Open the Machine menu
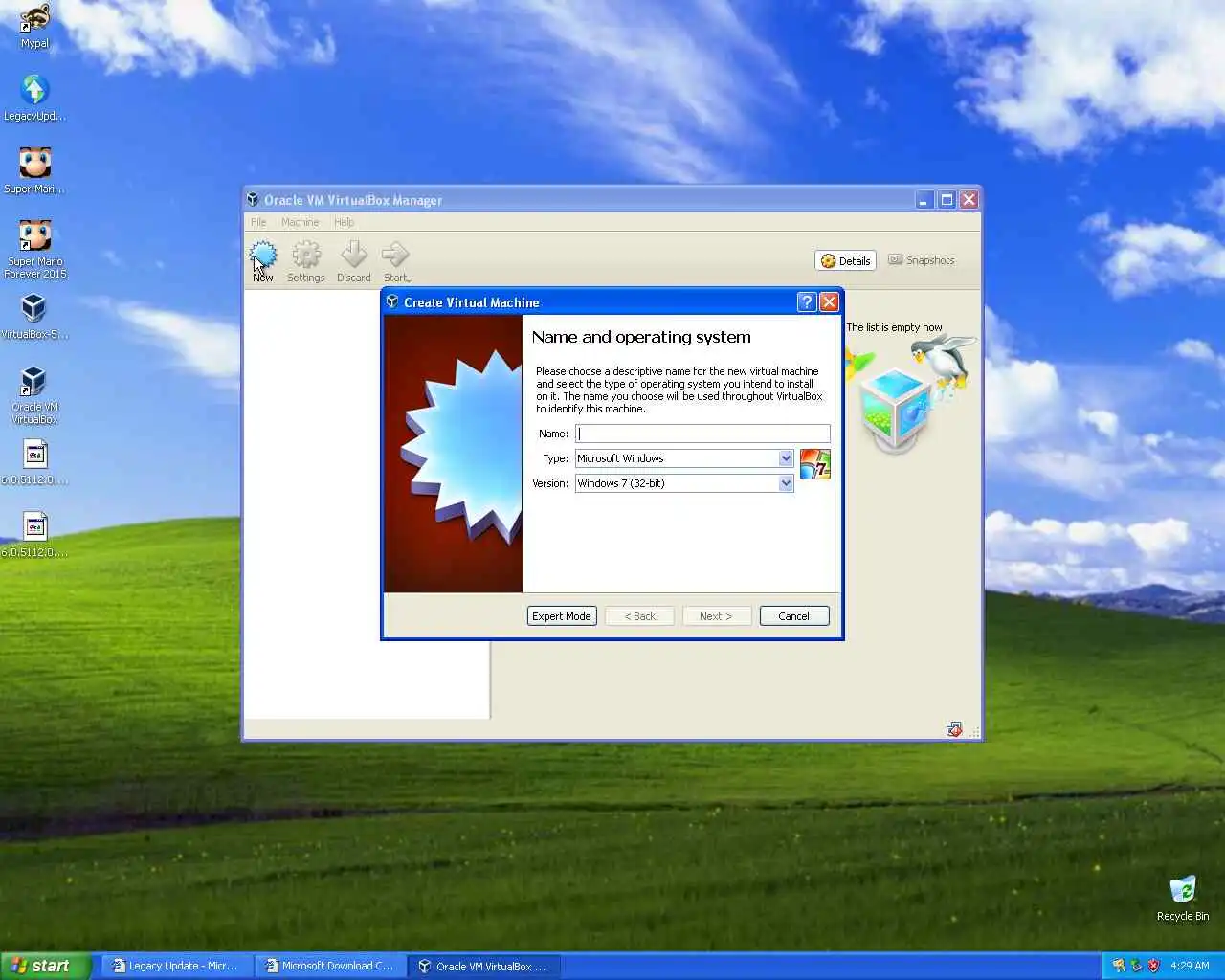 (301, 222)
